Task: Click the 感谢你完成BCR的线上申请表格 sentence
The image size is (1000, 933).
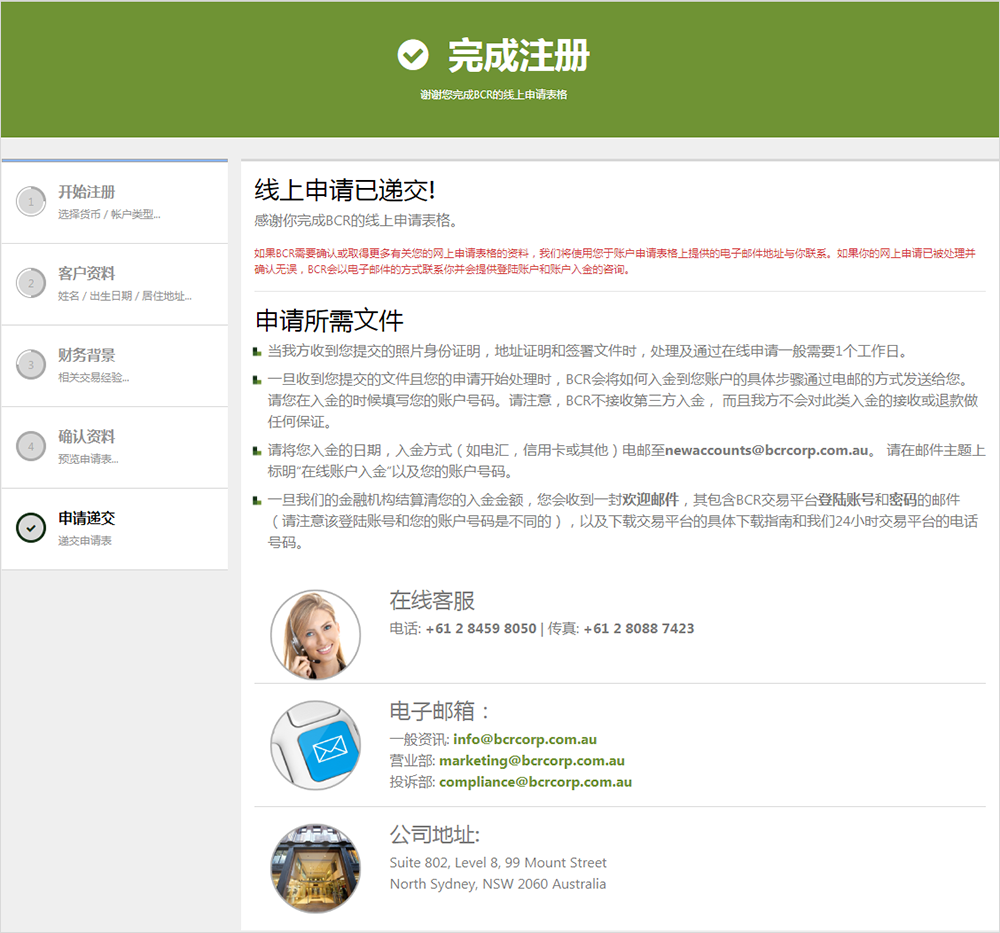Action: point(356,221)
